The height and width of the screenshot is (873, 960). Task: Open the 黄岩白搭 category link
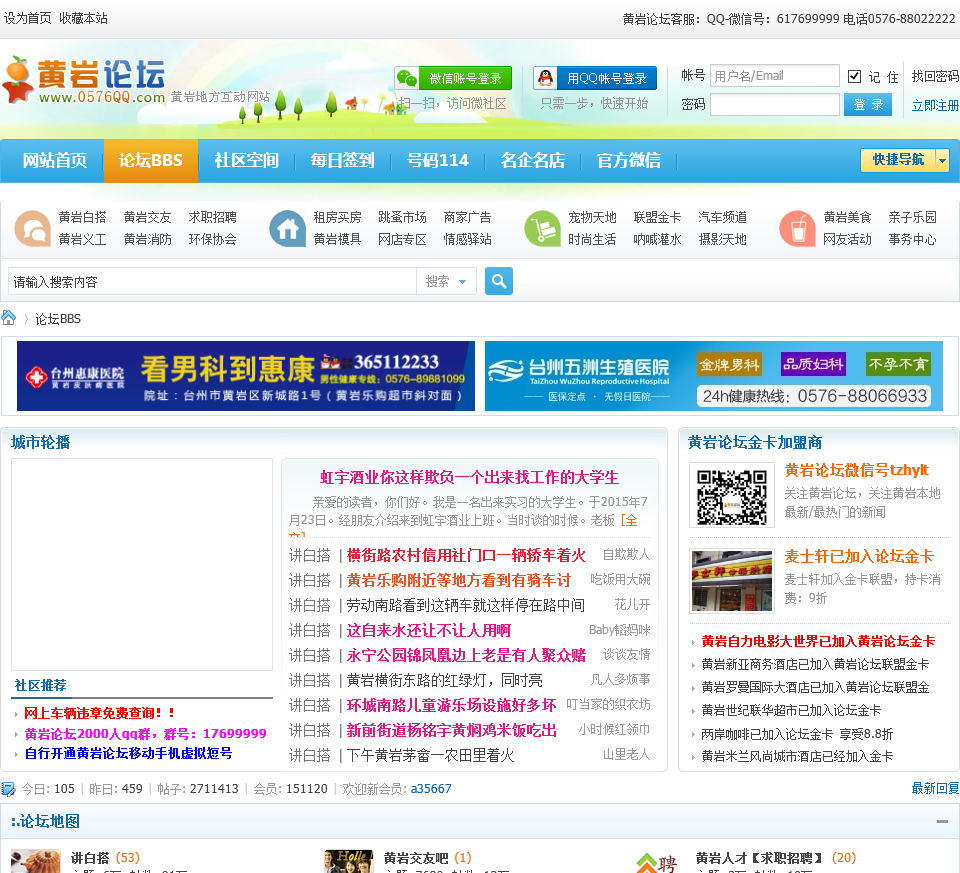[x=83, y=217]
